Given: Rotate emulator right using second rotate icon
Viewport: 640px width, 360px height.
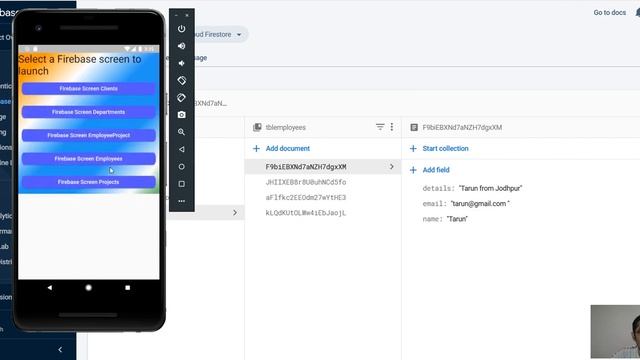Looking at the screenshot, I should pos(182,98).
